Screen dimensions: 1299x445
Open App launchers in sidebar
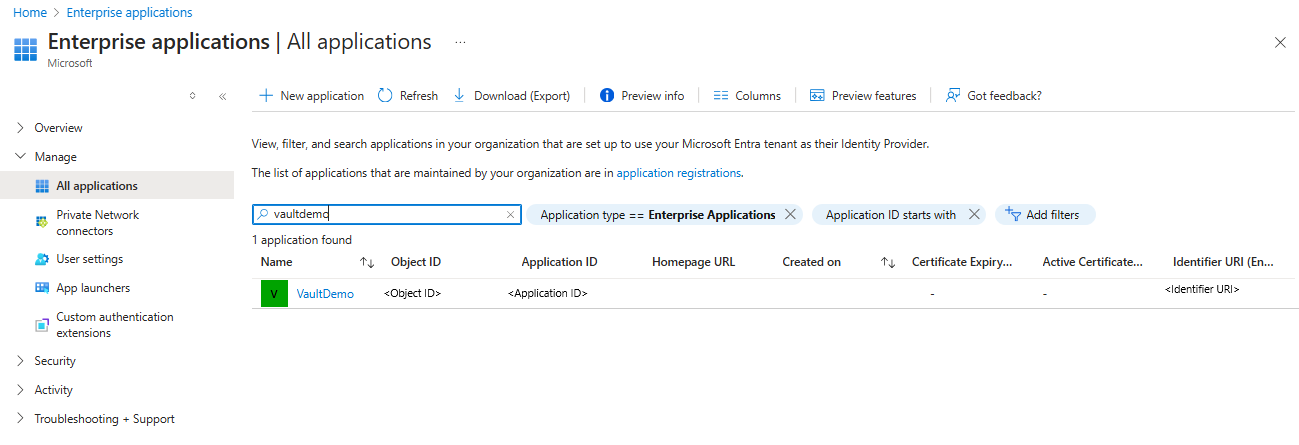93,288
